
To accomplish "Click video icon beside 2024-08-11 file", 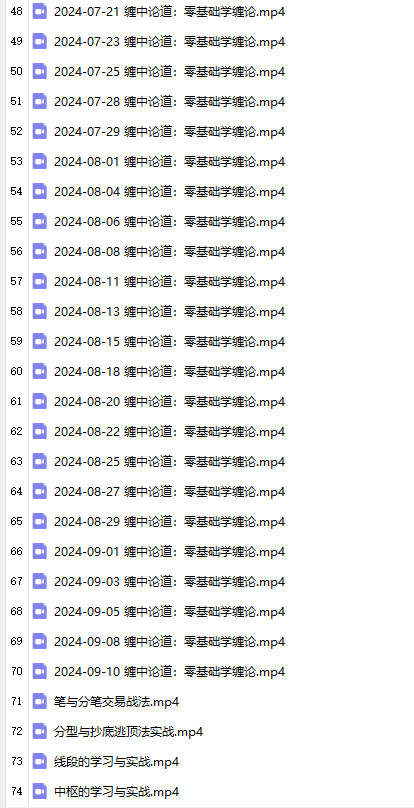I will [x=40, y=281].
